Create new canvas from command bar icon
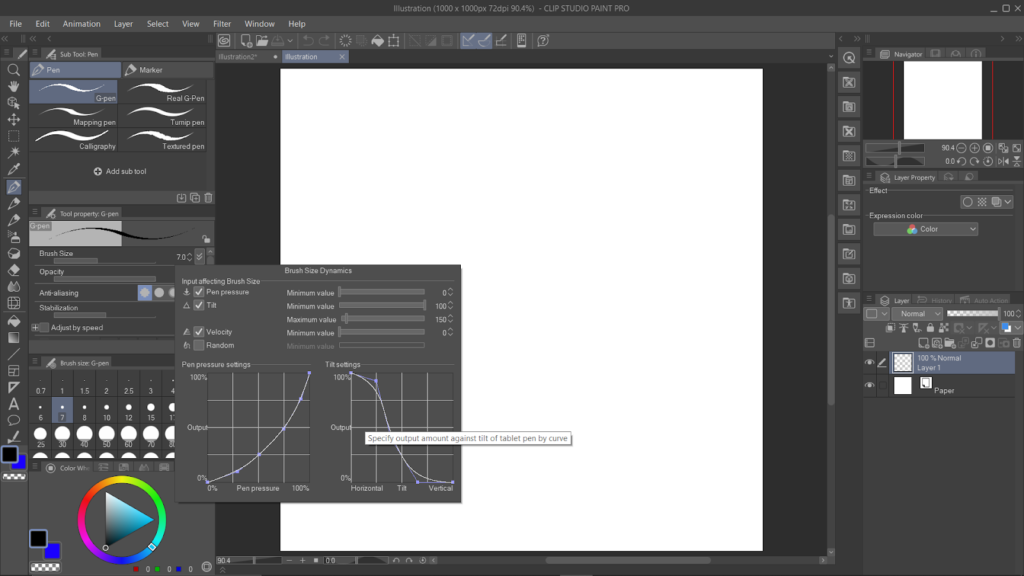This screenshot has width=1024, height=576. 246,40
